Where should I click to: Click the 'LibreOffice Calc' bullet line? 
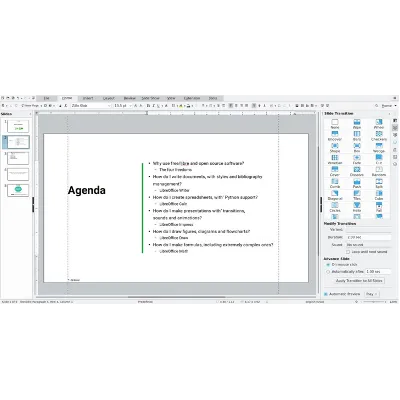pos(173,204)
